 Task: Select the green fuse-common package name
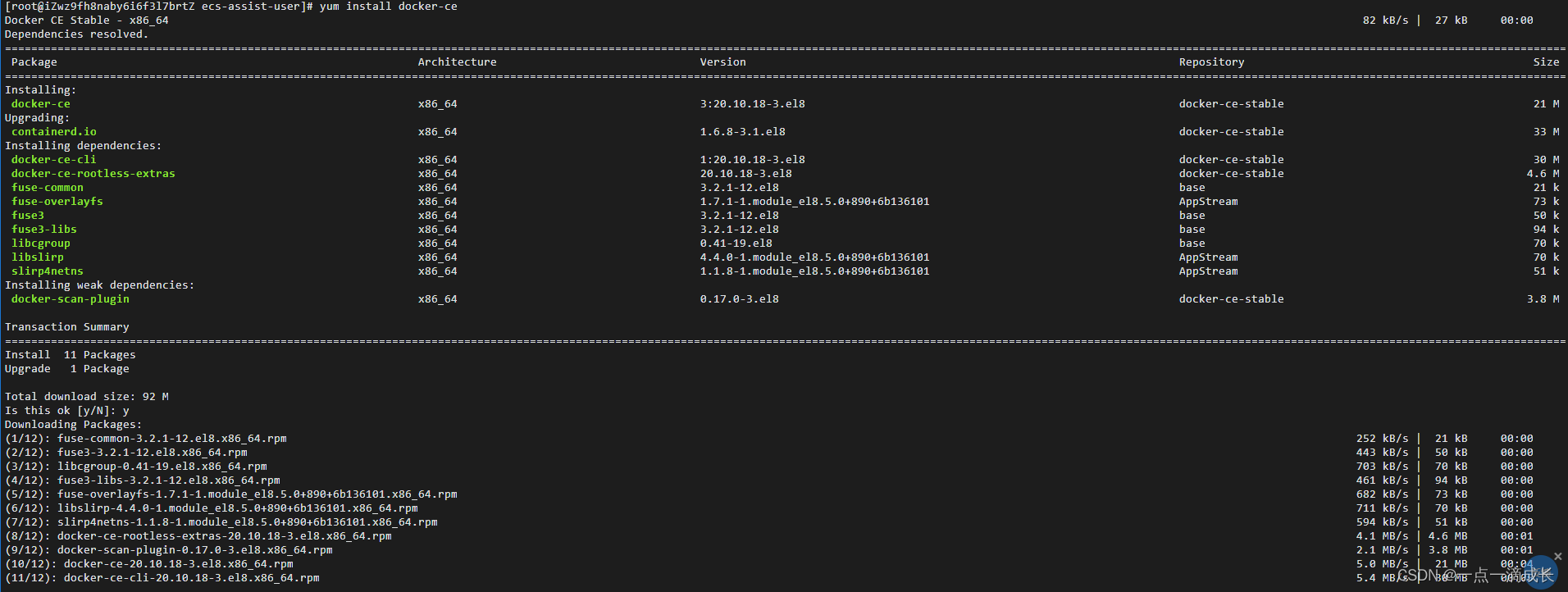tap(48, 188)
